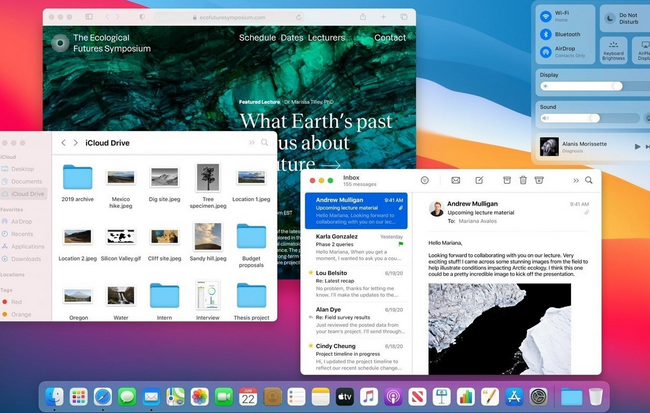Select AirDrop in the Finder sidebar
Image resolution: width=650 pixels, height=413 pixels.
tap(23, 221)
